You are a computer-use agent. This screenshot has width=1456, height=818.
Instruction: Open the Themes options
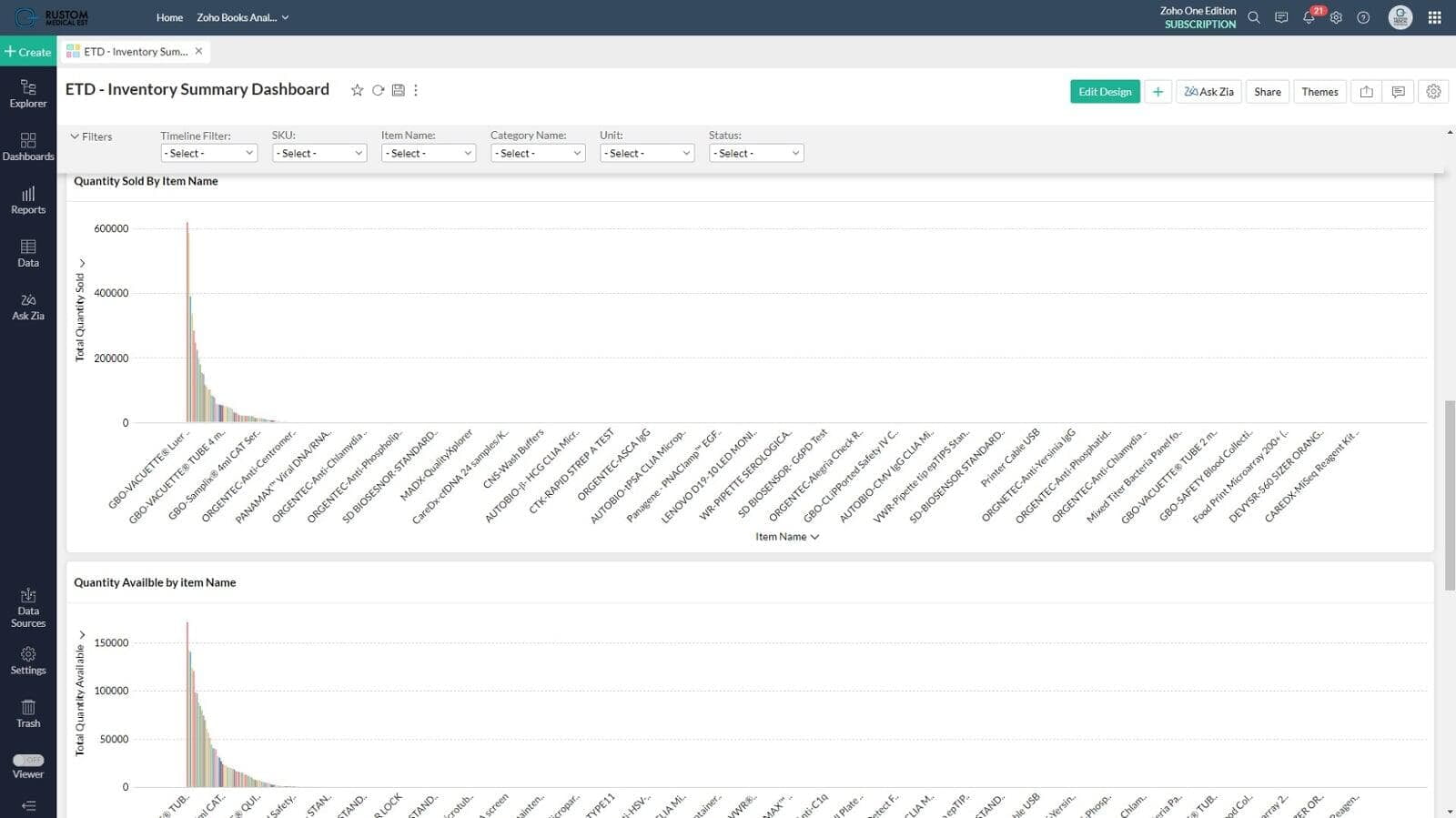(1319, 92)
